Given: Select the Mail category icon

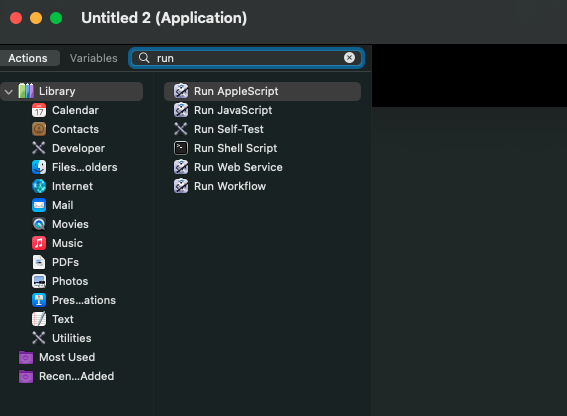Looking at the screenshot, I should [x=39, y=205].
